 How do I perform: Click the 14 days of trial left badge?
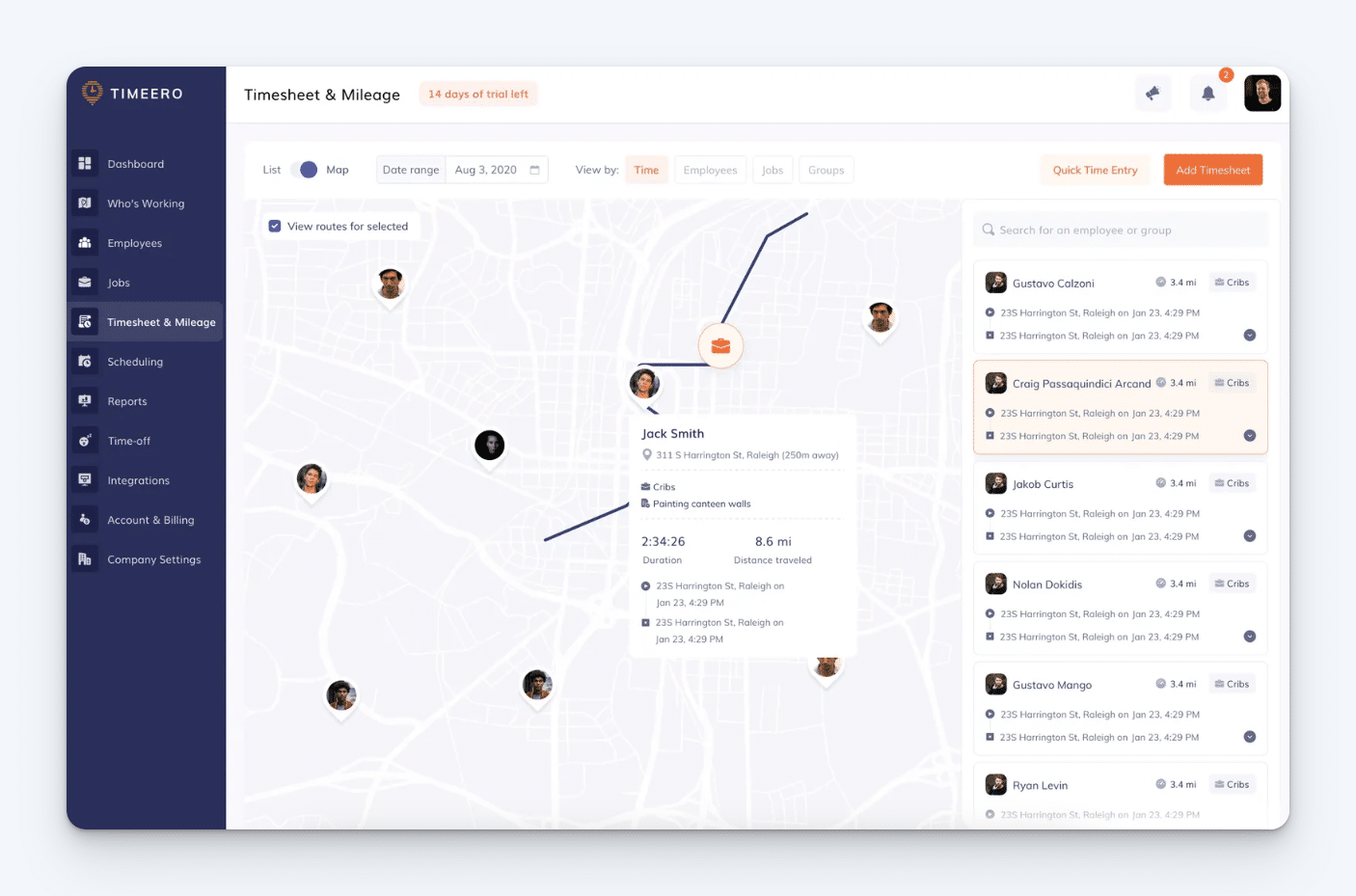pos(477,94)
